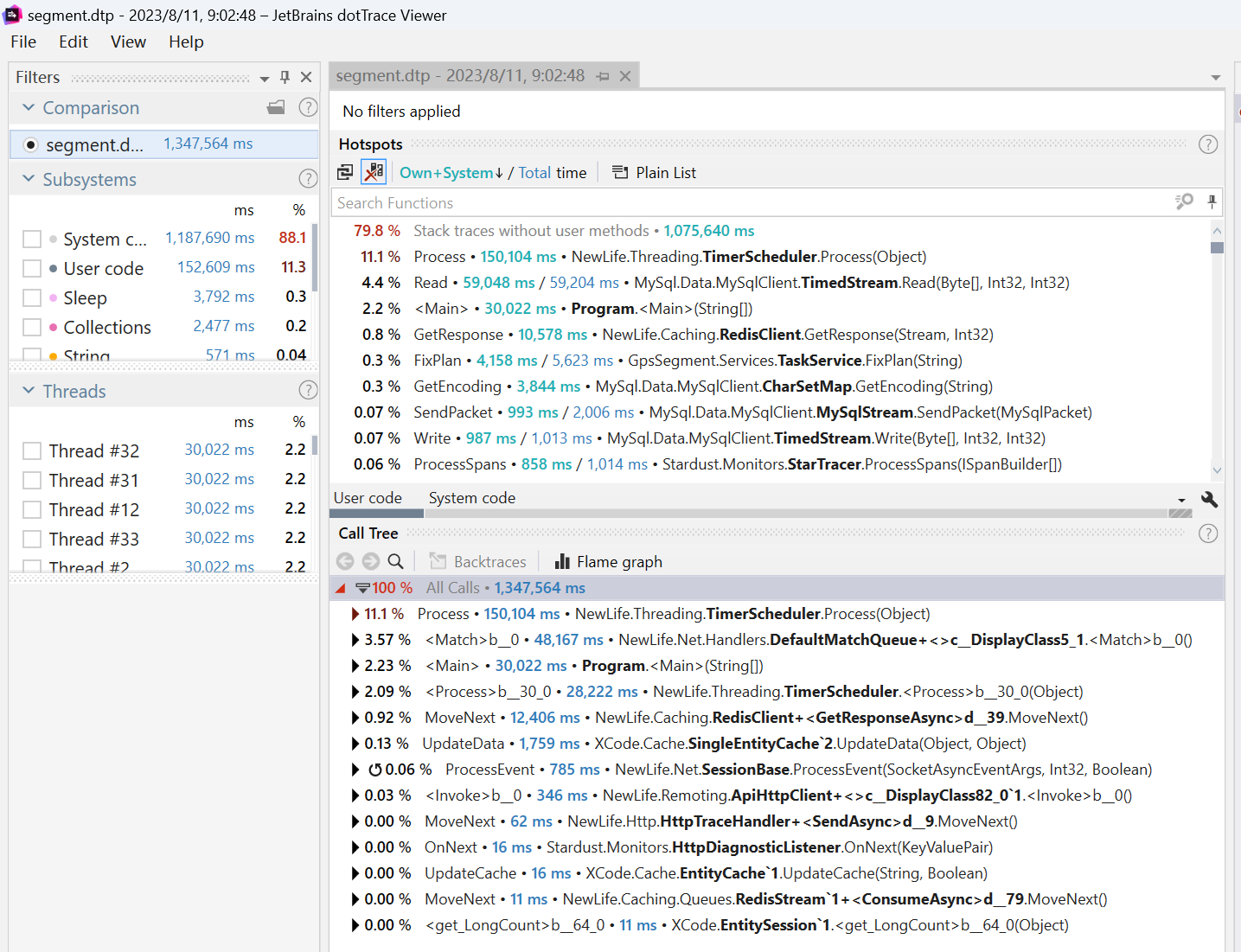
Task: Select the segment.d... snapshot radio button
Action: click(30, 144)
